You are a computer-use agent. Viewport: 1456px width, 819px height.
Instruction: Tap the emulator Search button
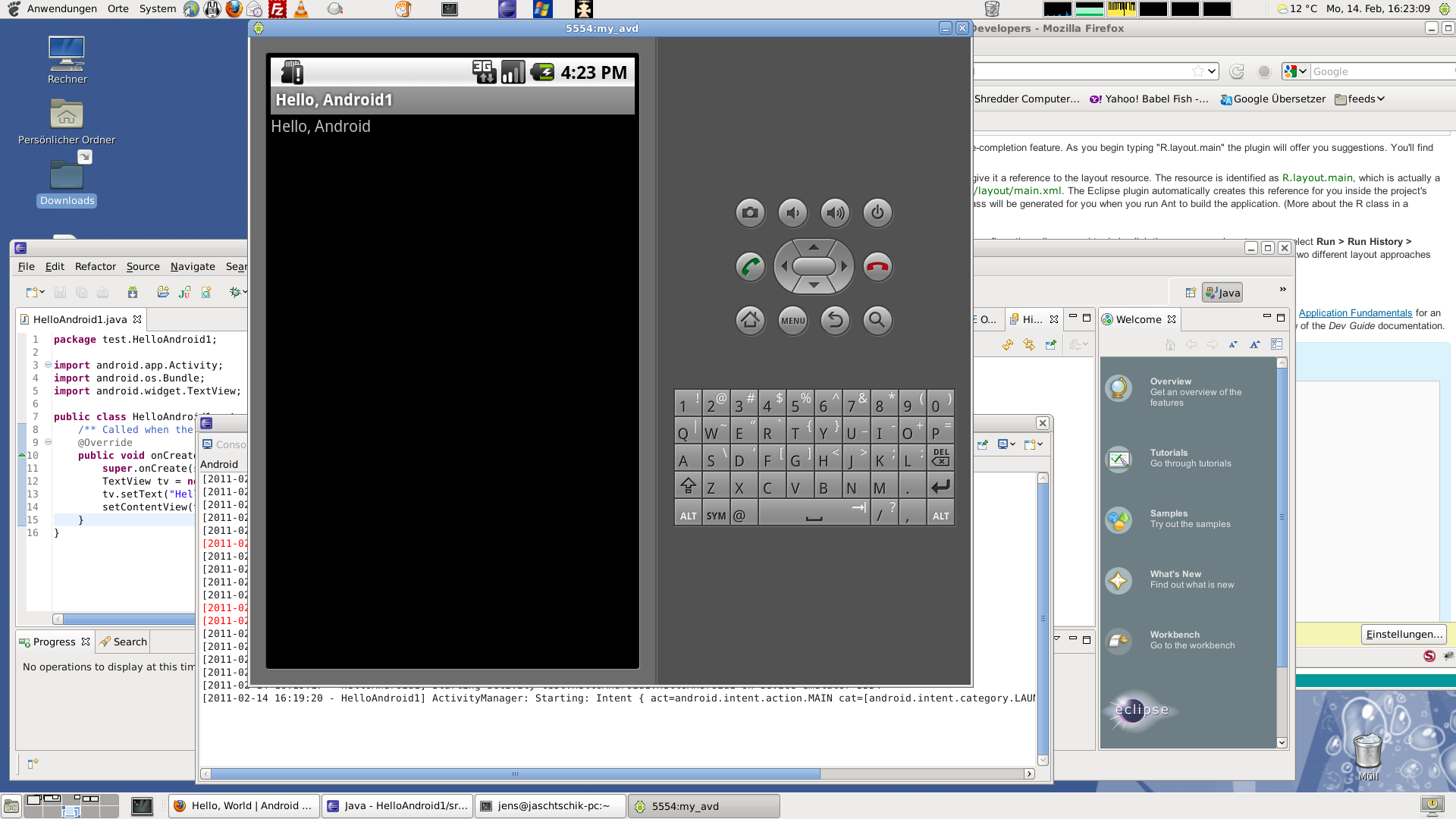(x=877, y=320)
